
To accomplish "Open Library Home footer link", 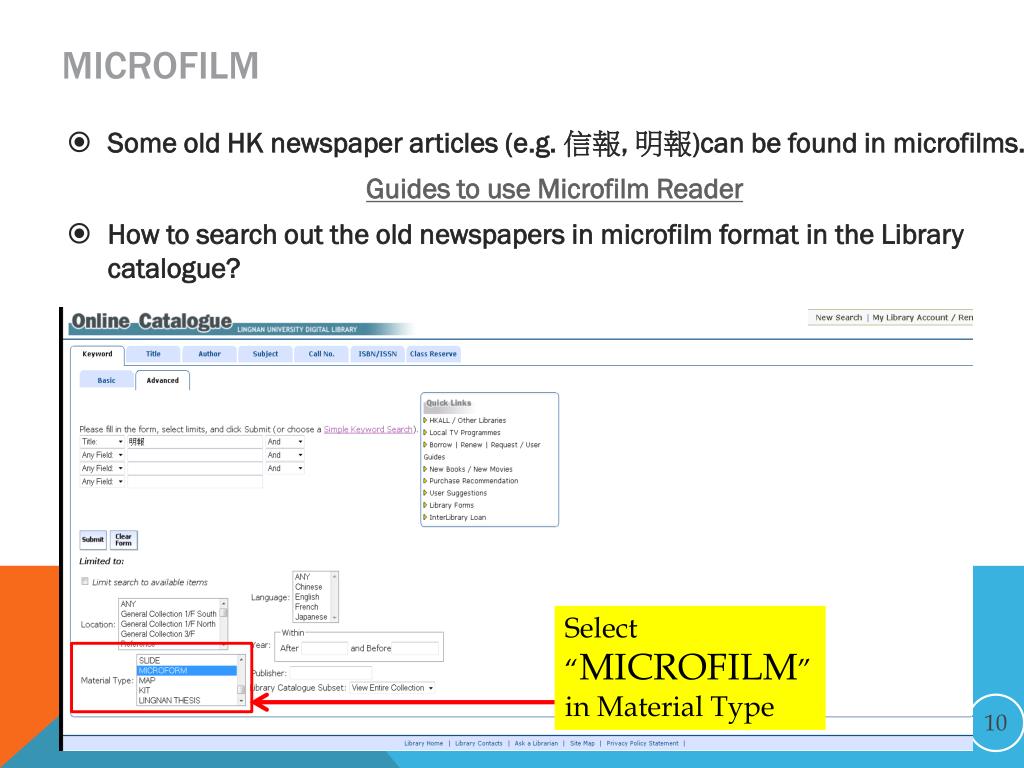I will click(x=423, y=743).
